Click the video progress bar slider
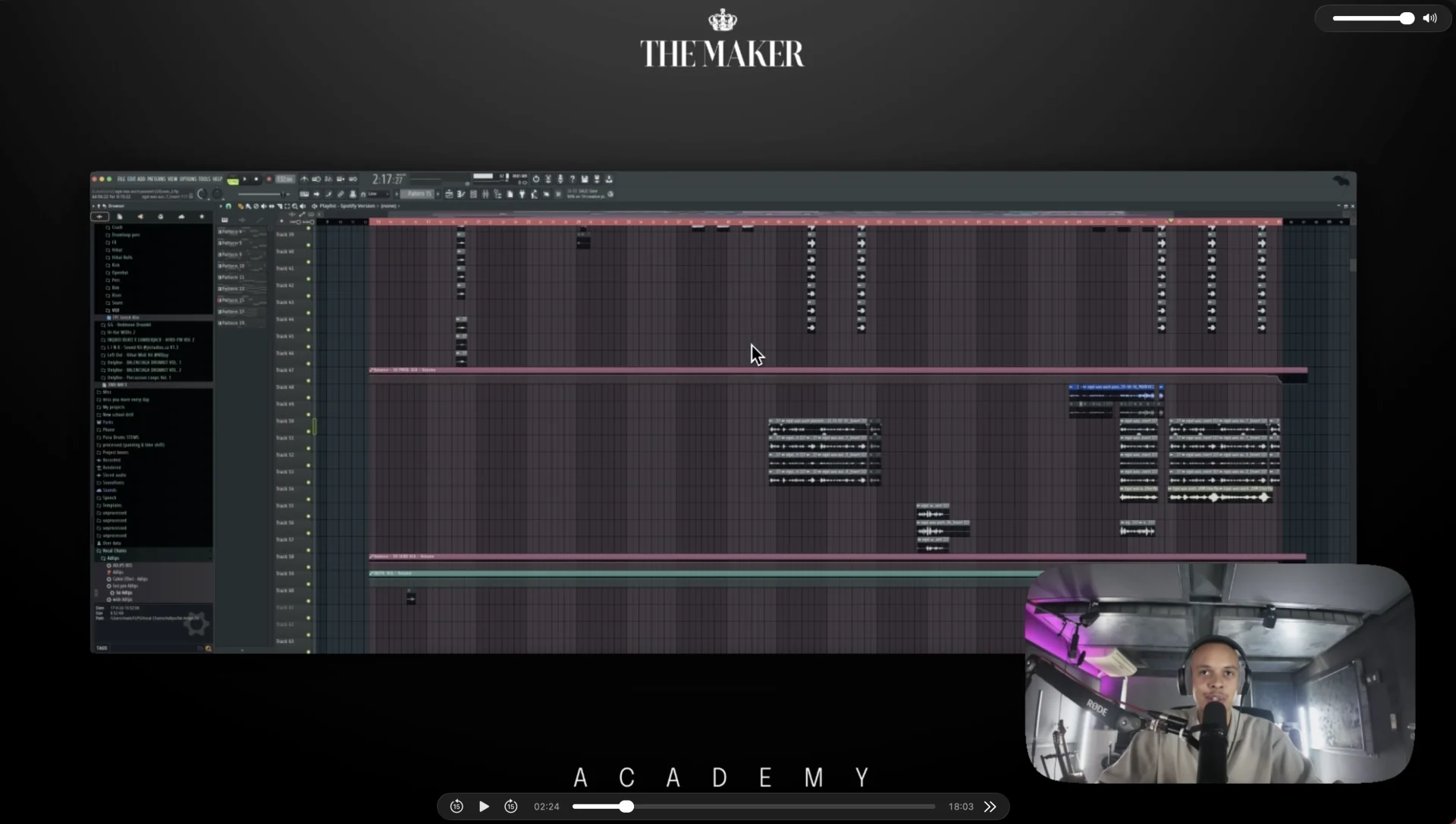The image size is (1456, 824). [x=754, y=807]
